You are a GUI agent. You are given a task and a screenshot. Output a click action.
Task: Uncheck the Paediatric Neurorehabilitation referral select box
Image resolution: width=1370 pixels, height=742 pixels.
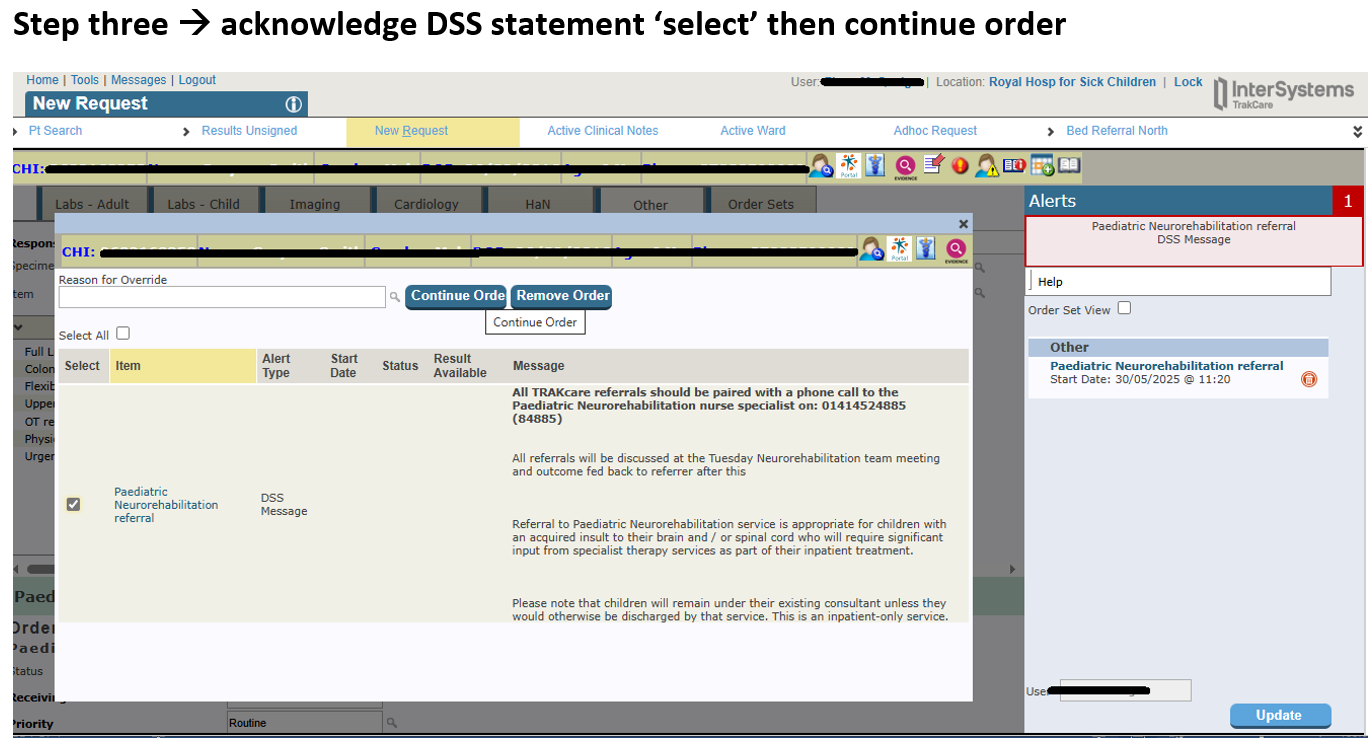click(x=73, y=504)
